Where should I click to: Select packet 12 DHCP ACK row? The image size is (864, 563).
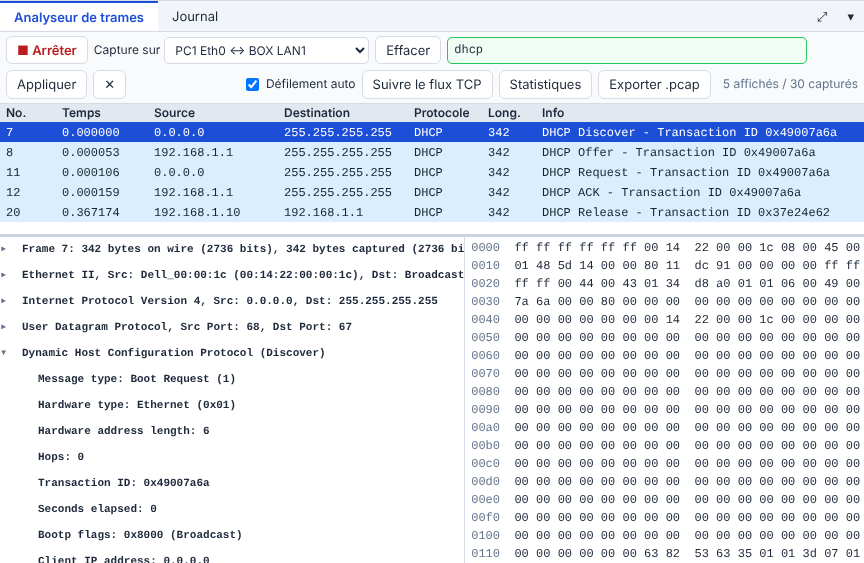pyautogui.click(x=432, y=192)
